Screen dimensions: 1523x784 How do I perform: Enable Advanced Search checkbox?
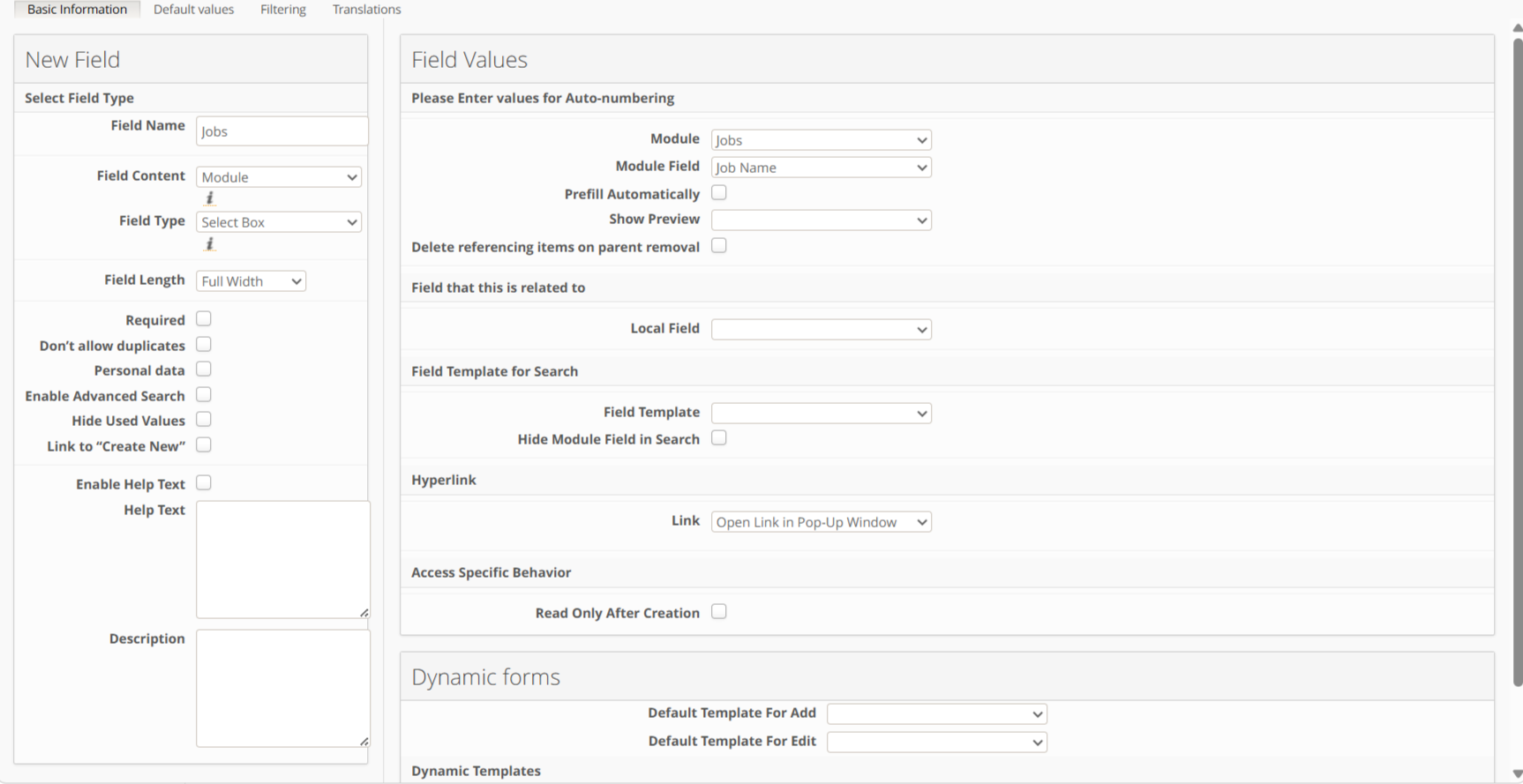204,395
